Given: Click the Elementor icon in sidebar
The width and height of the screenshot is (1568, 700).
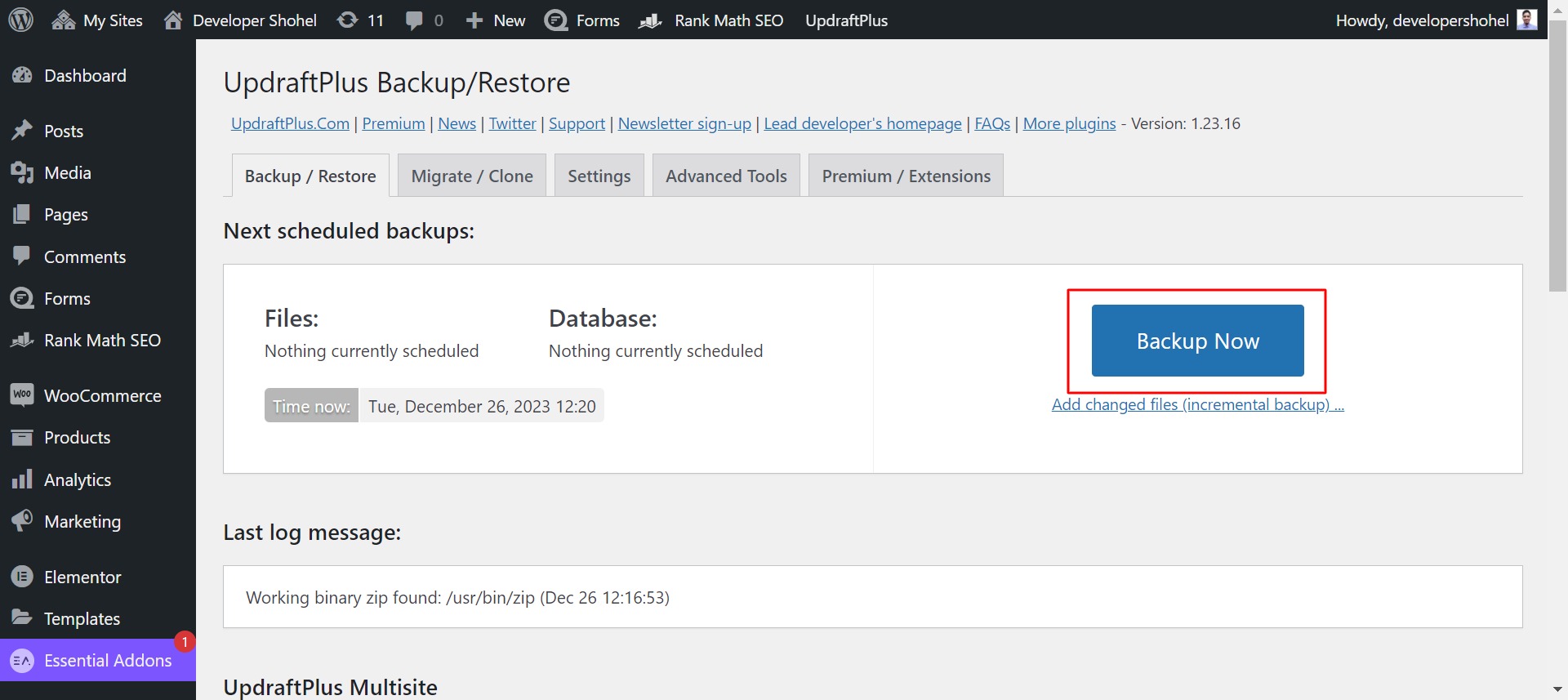Looking at the screenshot, I should click(22, 577).
